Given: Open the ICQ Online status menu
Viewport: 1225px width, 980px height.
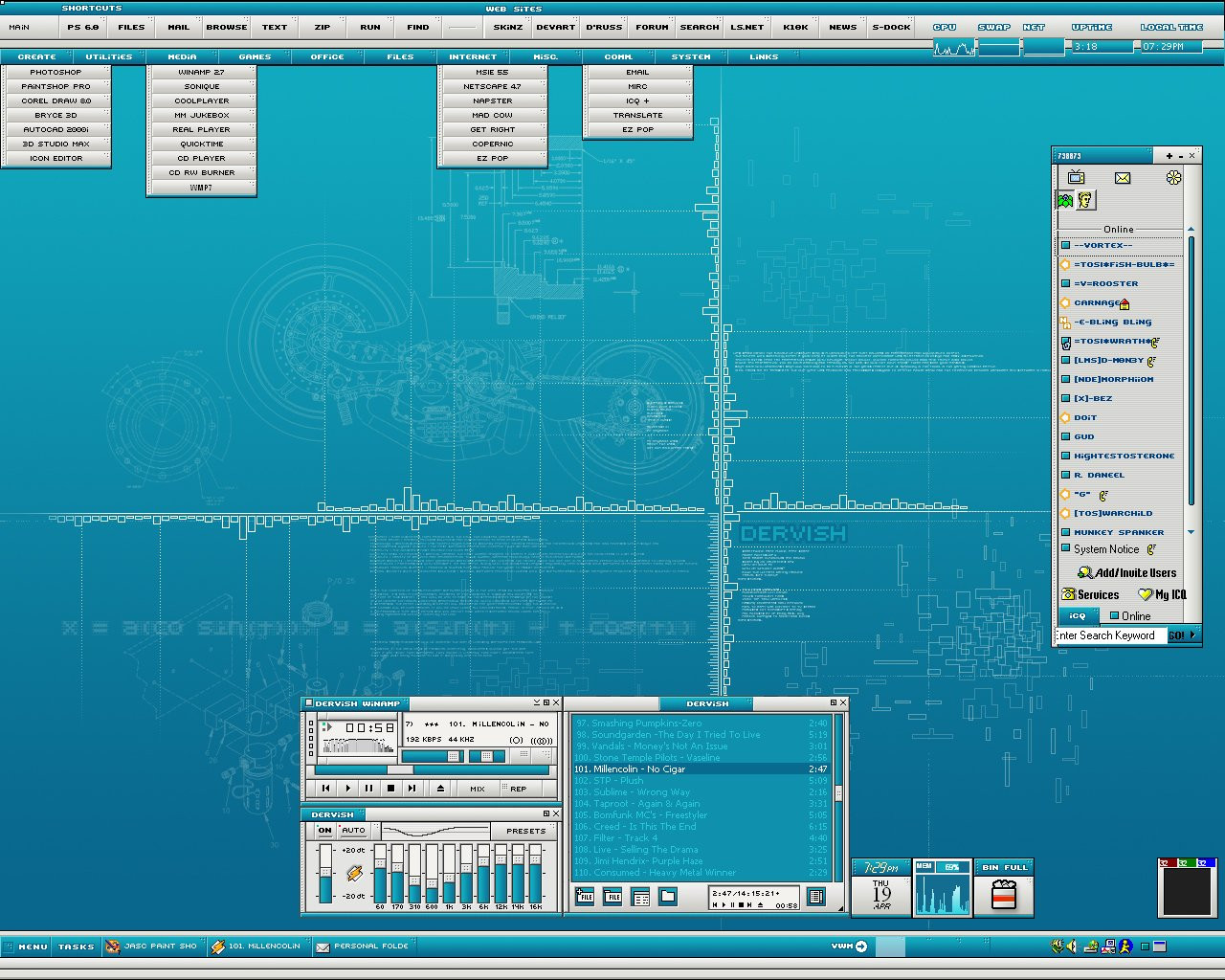Looking at the screenshot, I should point(1130,616).
